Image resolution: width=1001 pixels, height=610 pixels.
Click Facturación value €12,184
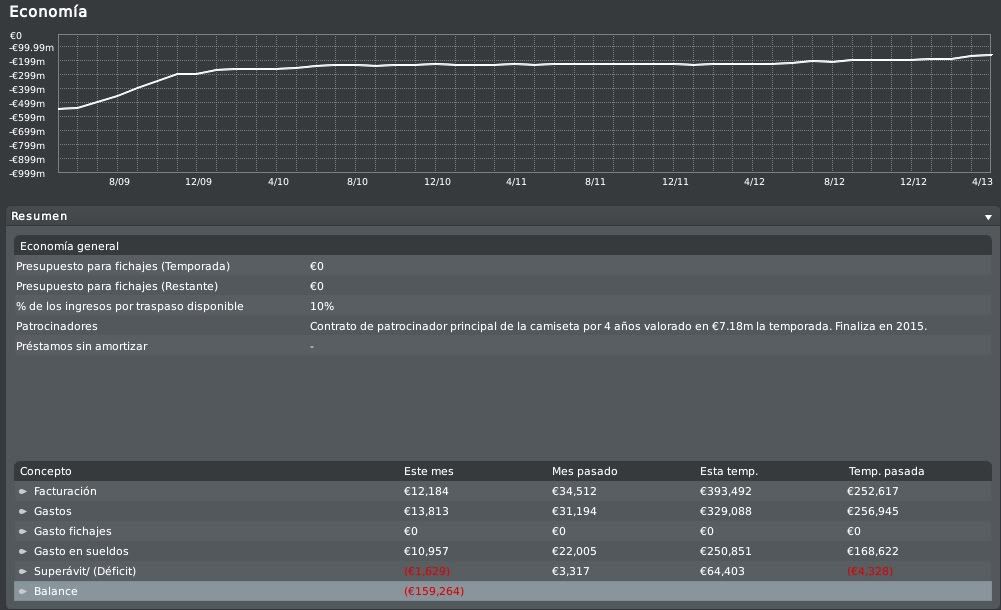point(426,491)
